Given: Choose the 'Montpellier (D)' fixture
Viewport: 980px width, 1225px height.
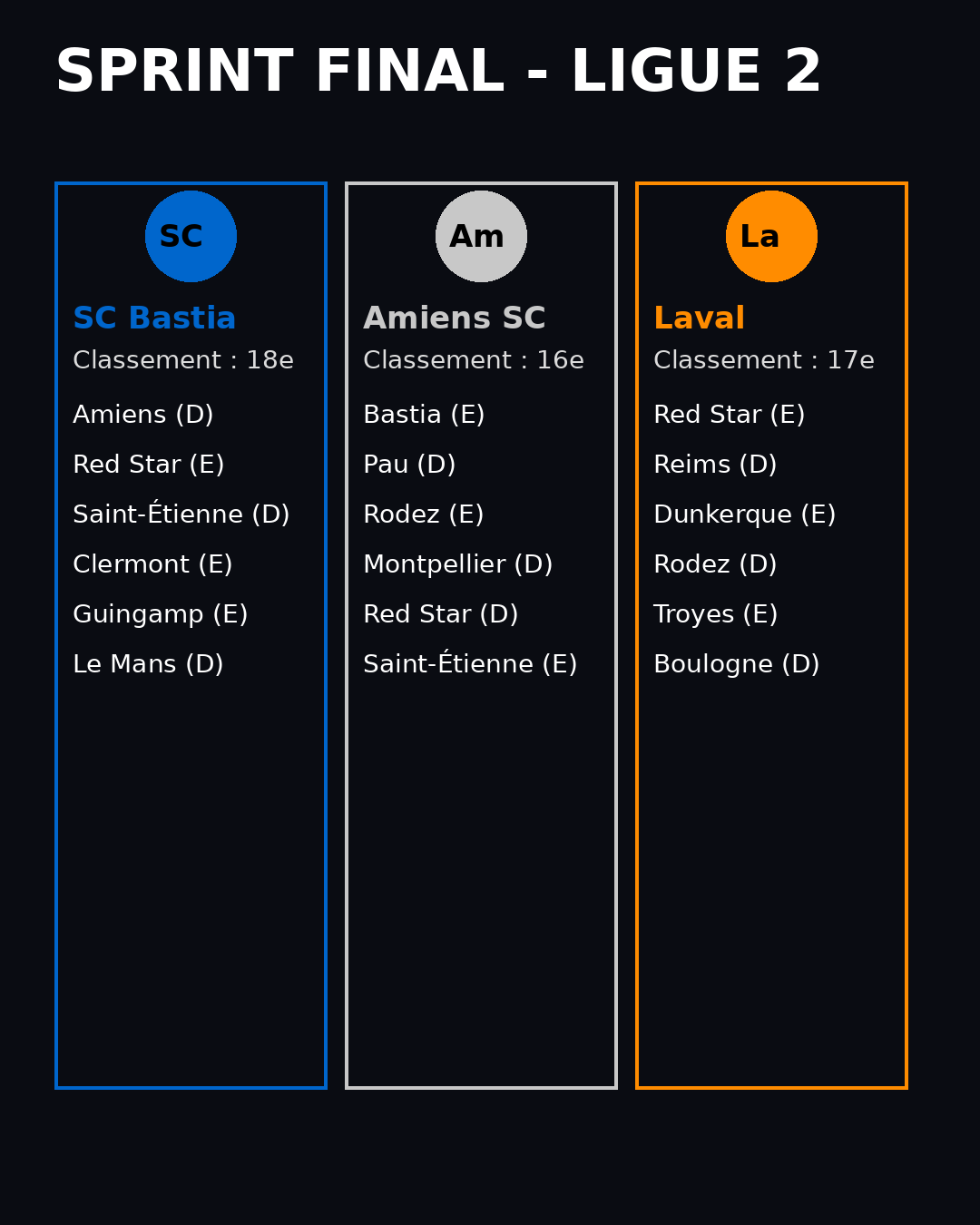Looking at the screenshot, I should pyautogui.click(x=458, y=564).
